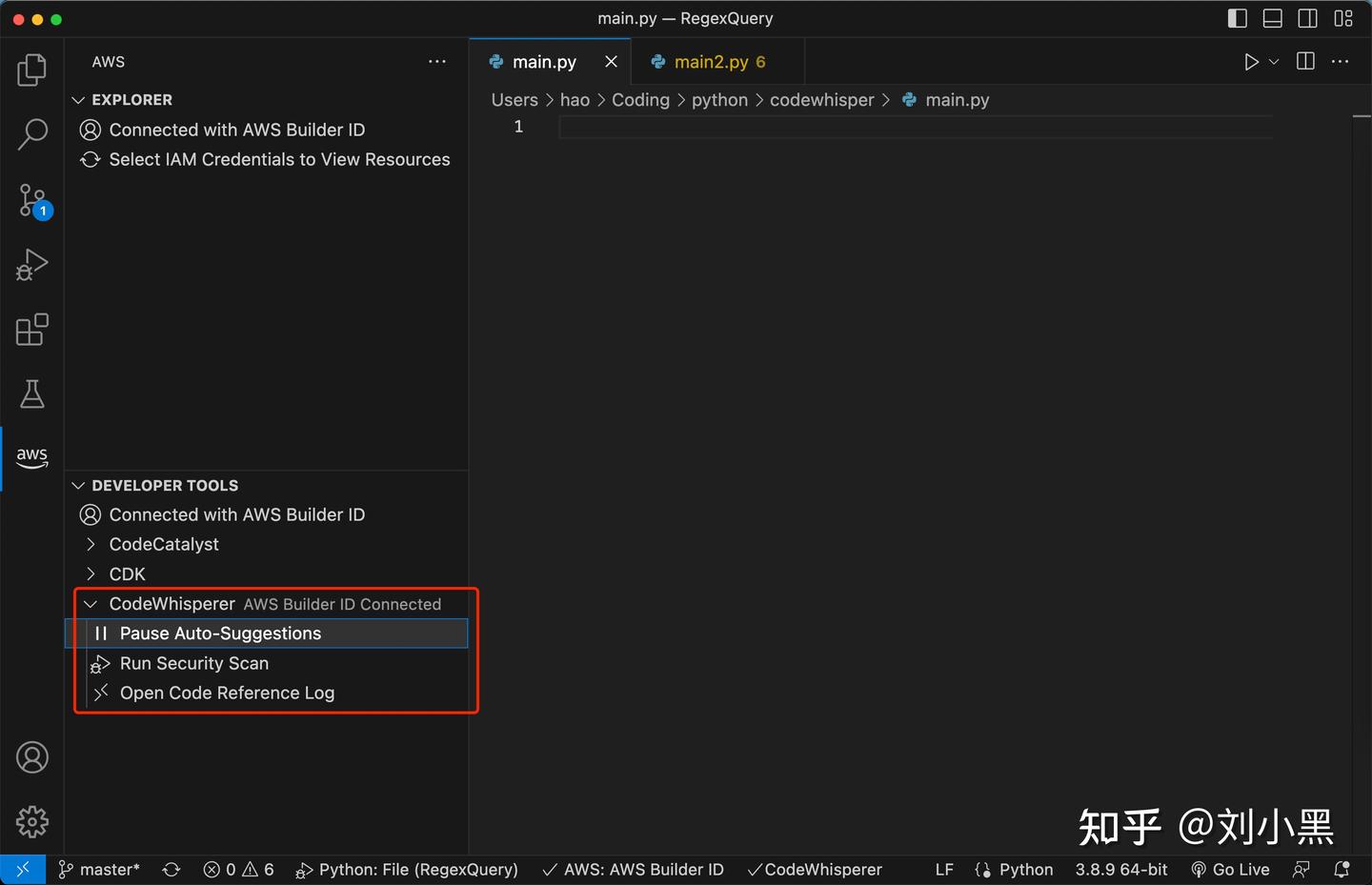Image resolution: width=1372 pixels, height=885 pixels.
Task: Click Select IAM Credentials to View Resources
Action: pos(279,159)
